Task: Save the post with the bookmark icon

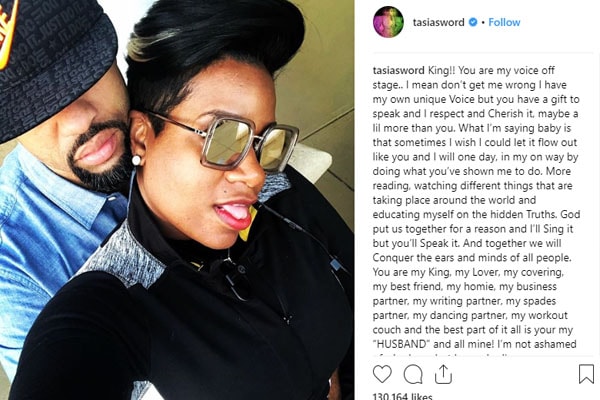Action: [x=586, y=374]
